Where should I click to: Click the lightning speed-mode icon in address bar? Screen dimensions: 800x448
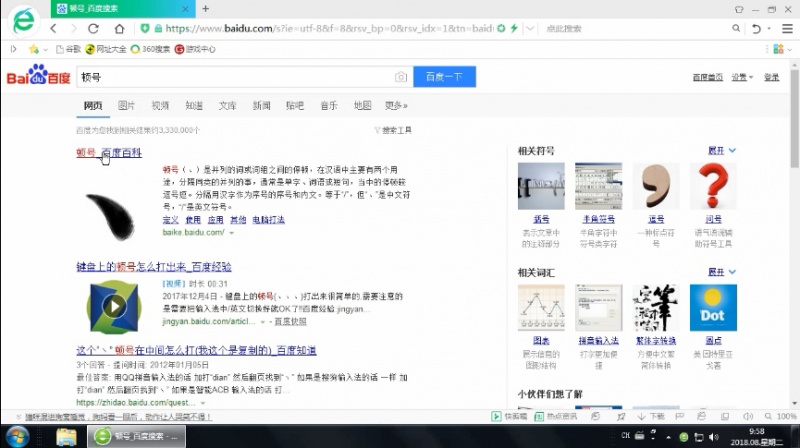click(514, 29)
